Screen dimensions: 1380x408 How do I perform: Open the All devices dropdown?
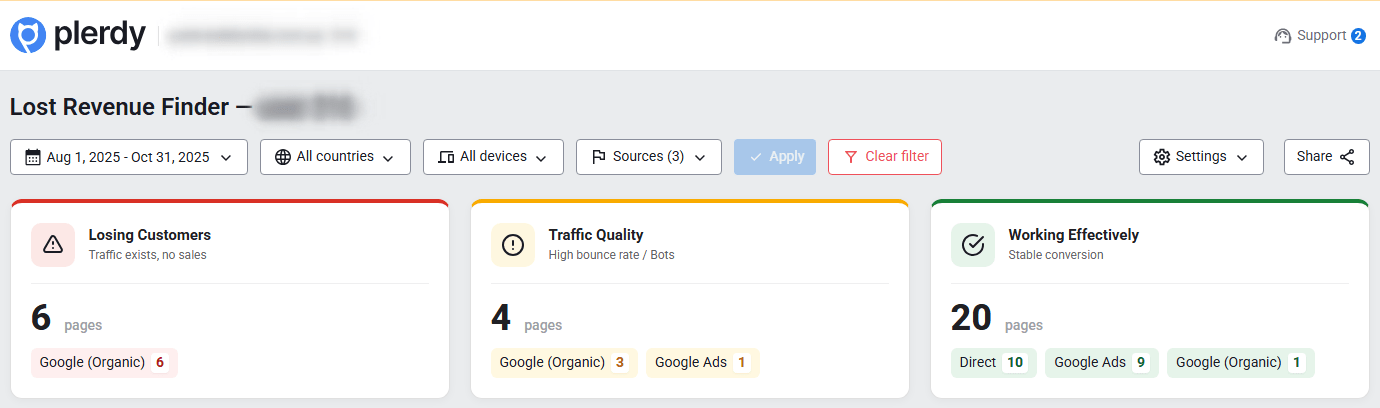[x=493, y=157]
